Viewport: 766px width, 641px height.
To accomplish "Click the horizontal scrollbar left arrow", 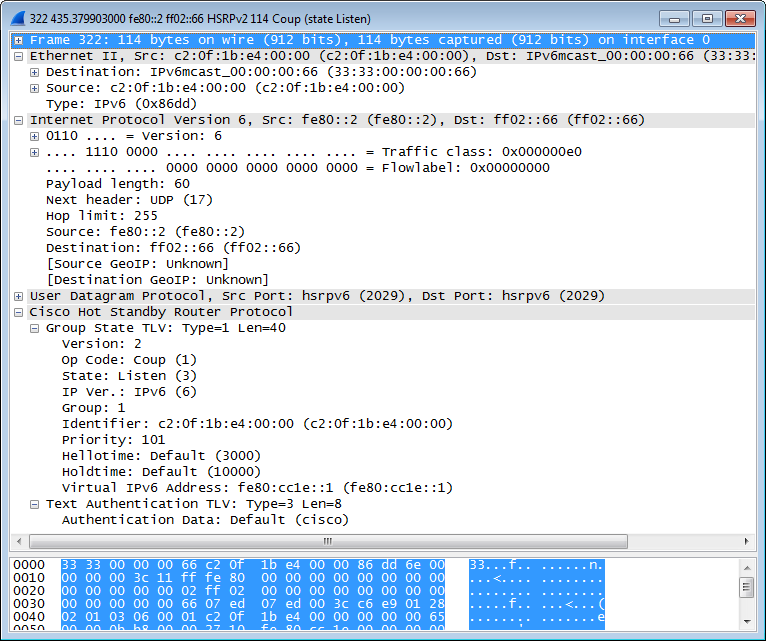I will pyautogui.click(x=19, y=541).
